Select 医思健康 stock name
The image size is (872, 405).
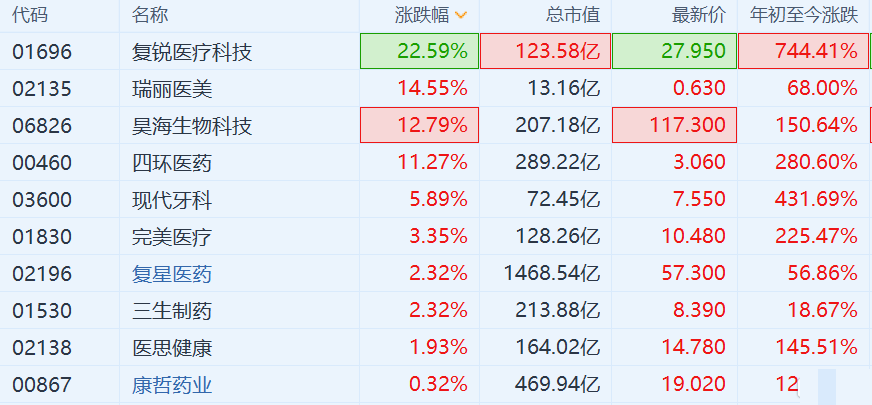(x=172, y=347)
